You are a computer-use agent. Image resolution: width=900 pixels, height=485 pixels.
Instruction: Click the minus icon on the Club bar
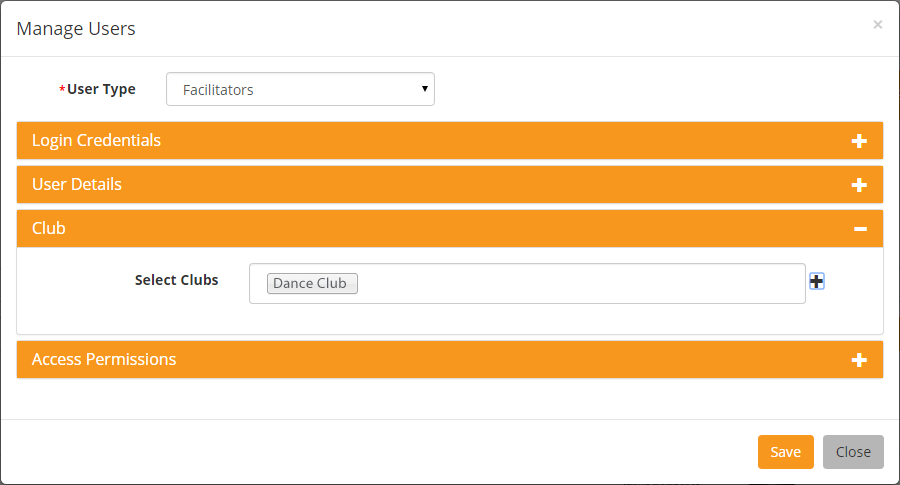click(x=860, y=229)
